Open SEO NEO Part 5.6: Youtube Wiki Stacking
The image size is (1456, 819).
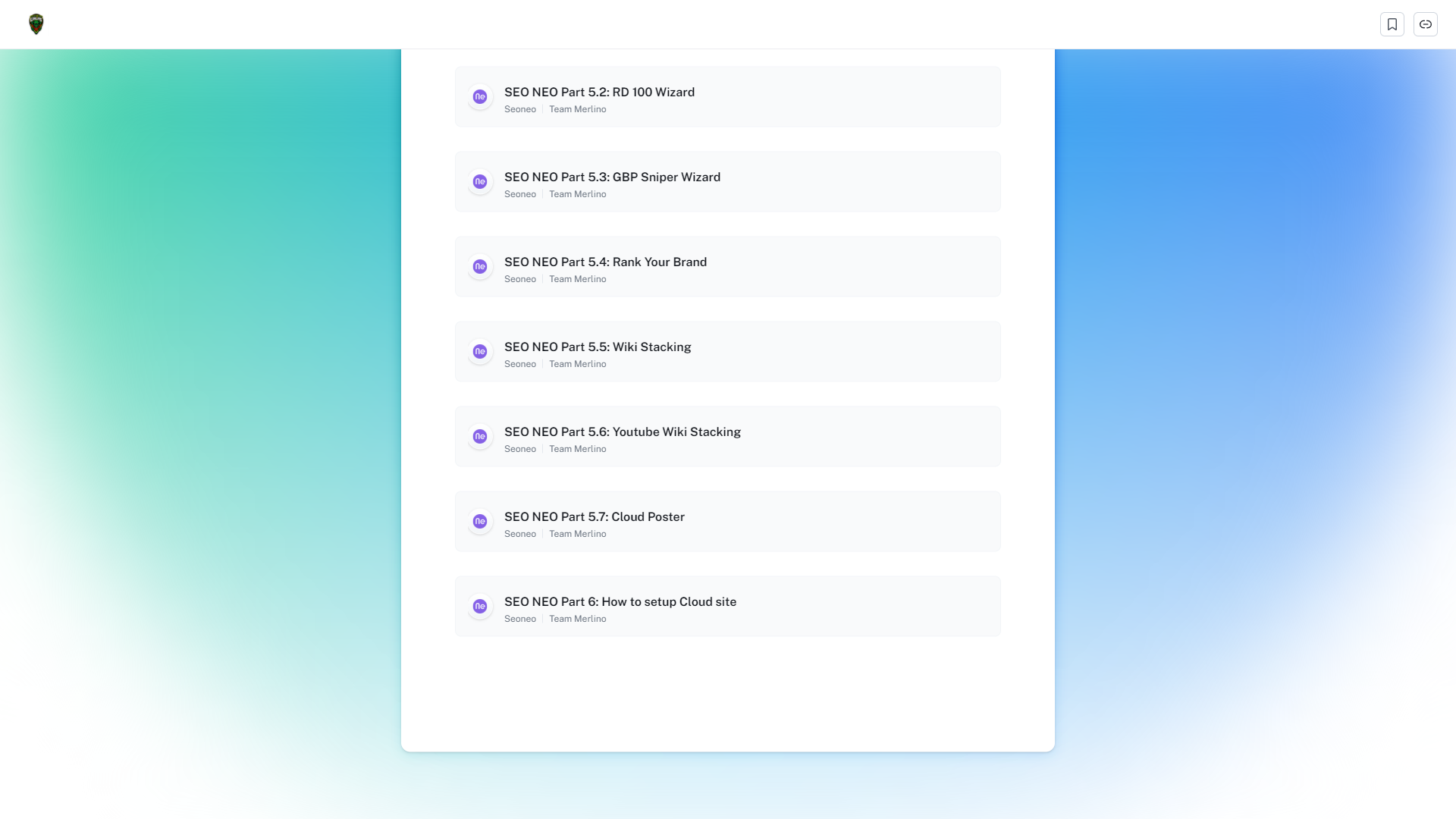click(x=623, y=431)
